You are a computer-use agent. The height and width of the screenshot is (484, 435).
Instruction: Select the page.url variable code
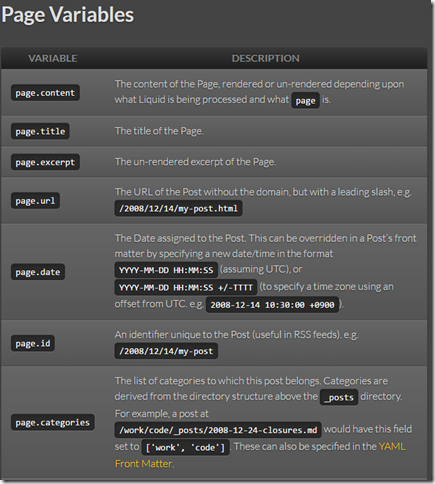tap(35, 201)
